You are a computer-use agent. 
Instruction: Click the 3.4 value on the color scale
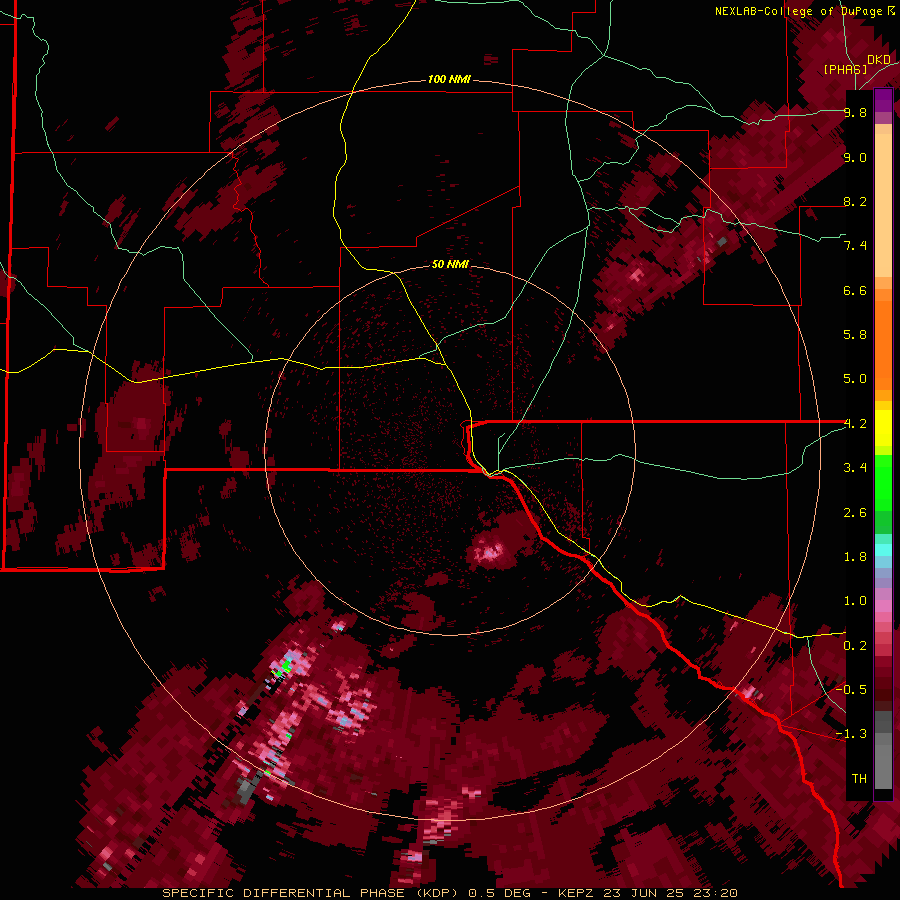tap(855, 468)
